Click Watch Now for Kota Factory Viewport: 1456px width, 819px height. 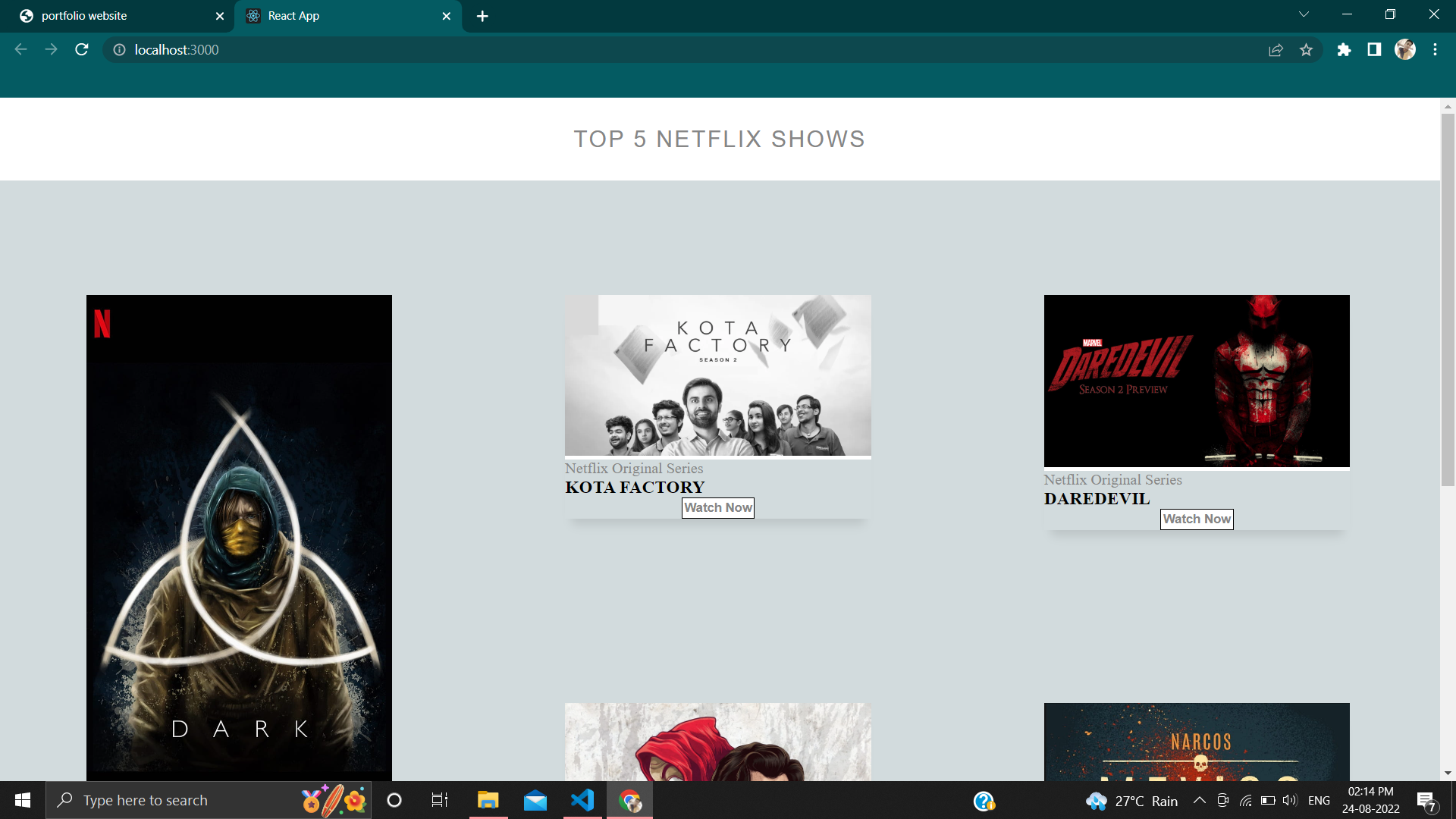[x=718, y=508]
